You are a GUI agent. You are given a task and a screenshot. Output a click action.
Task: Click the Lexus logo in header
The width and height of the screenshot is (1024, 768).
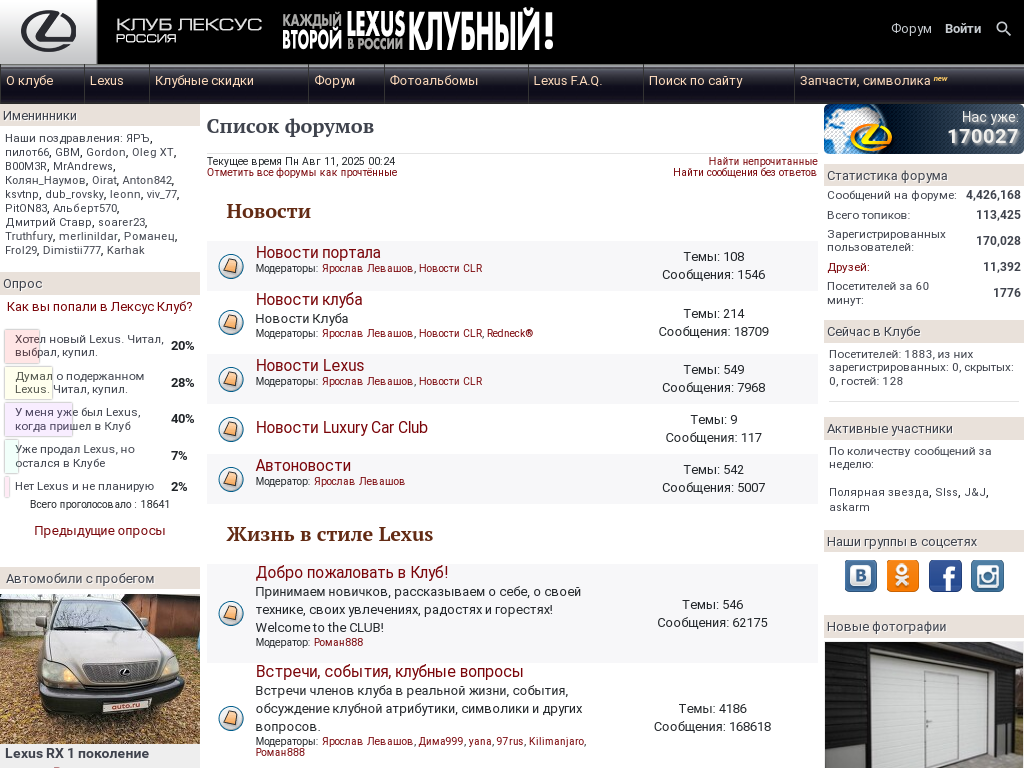click(48, 31)
